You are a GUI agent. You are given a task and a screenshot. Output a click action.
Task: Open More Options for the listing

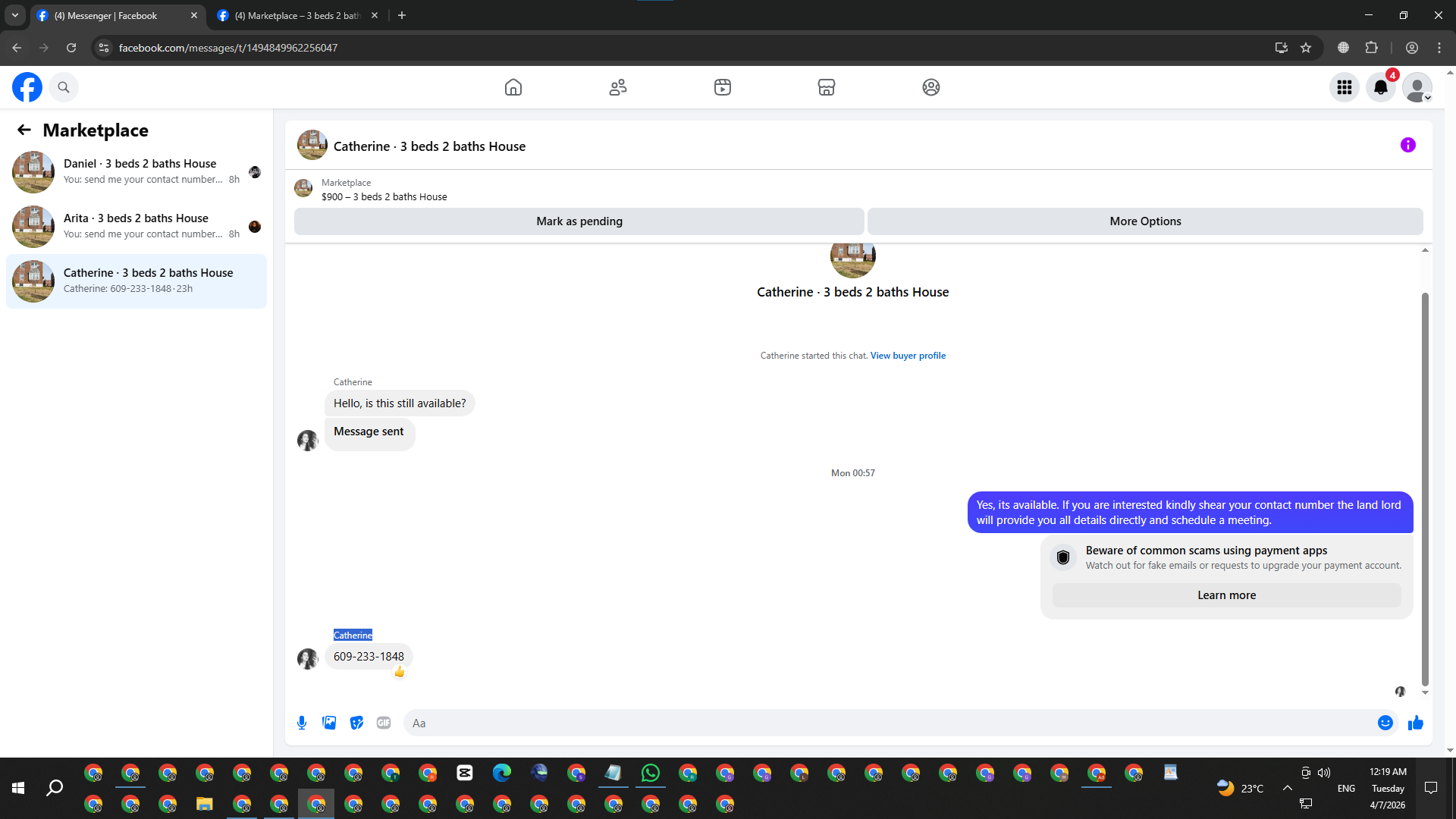point(1145,221)
